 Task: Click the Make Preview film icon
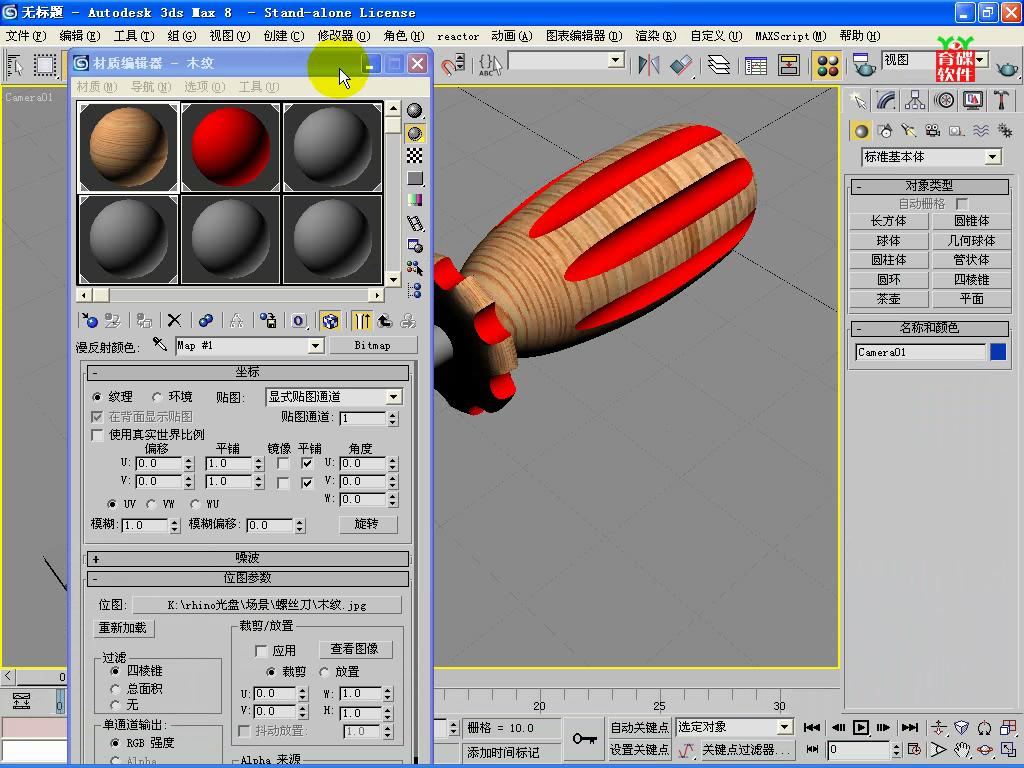click(x=414, y=223)
